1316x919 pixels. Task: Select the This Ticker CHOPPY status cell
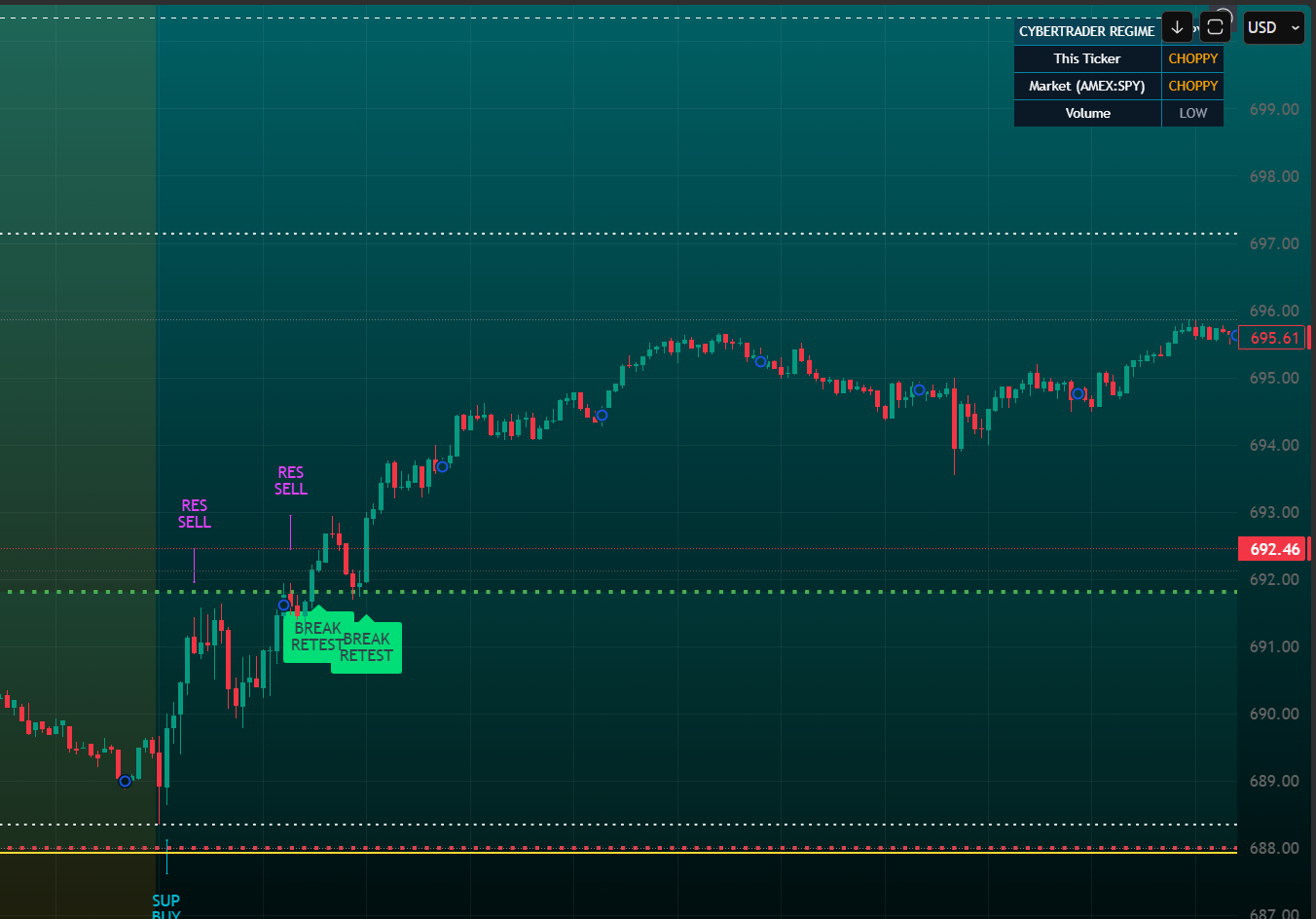tap(1192, 58)
